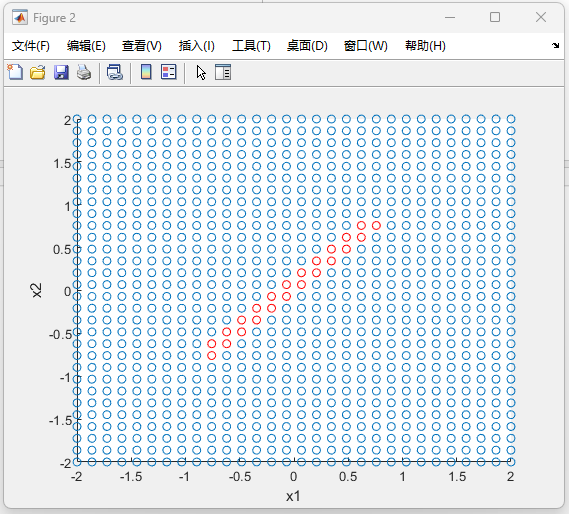Click the New Figure toolbar icon

pyautogui.click(x=15, y=72)
